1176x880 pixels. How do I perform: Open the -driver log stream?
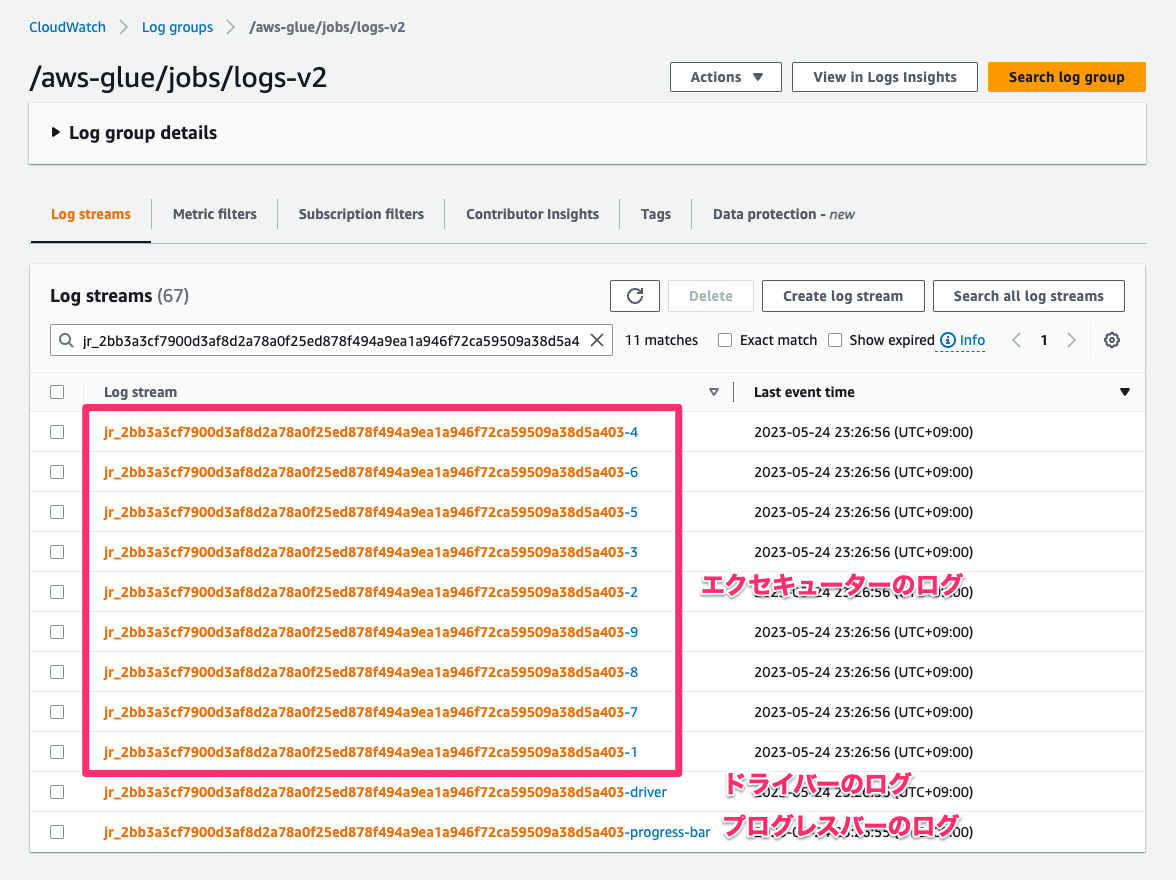tap(385, 792)
